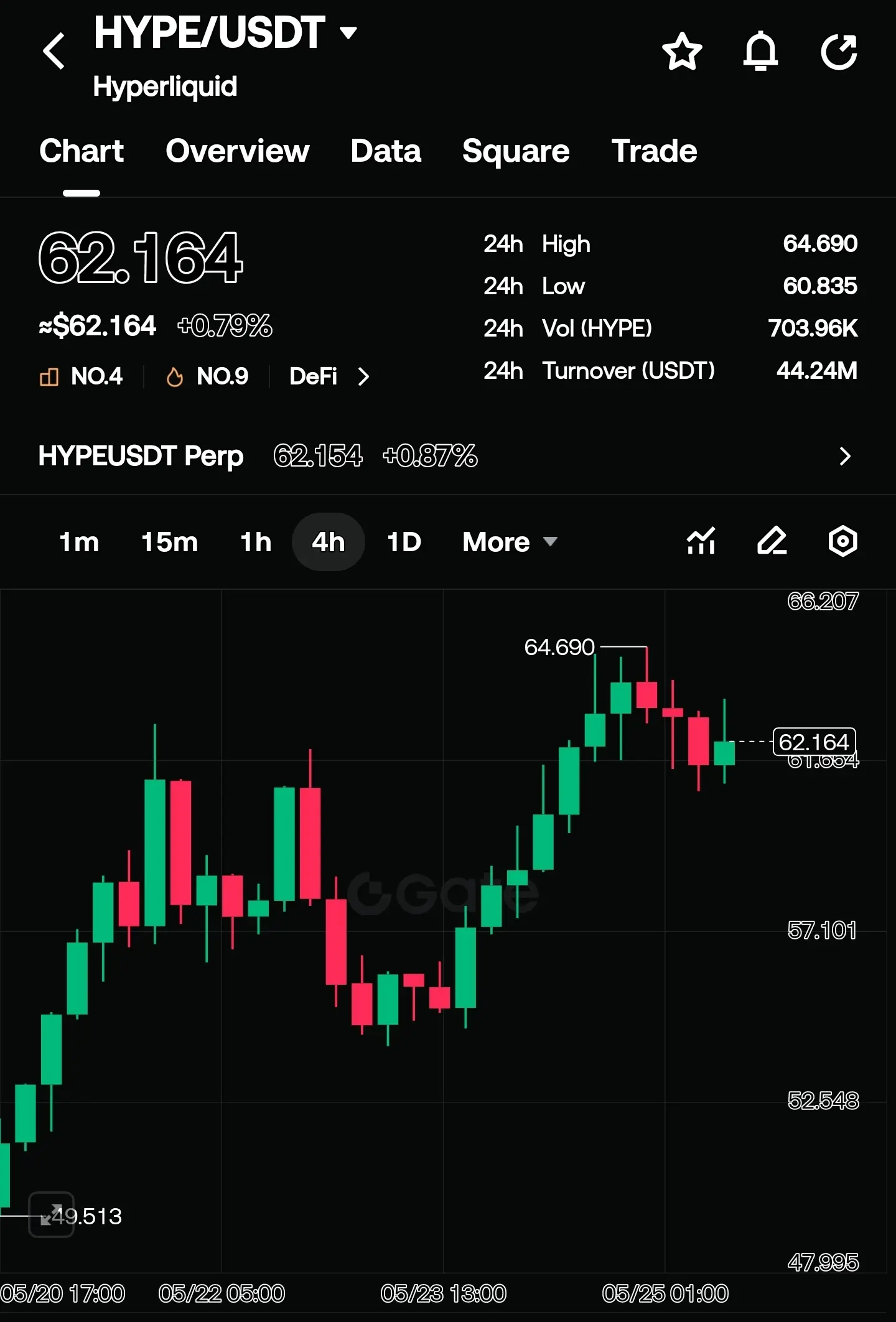The image size is (896, 1322).
Task: Tap the 05/22 05:00 time axis label
Action: pyautogui.click(x=222, y=1294)
